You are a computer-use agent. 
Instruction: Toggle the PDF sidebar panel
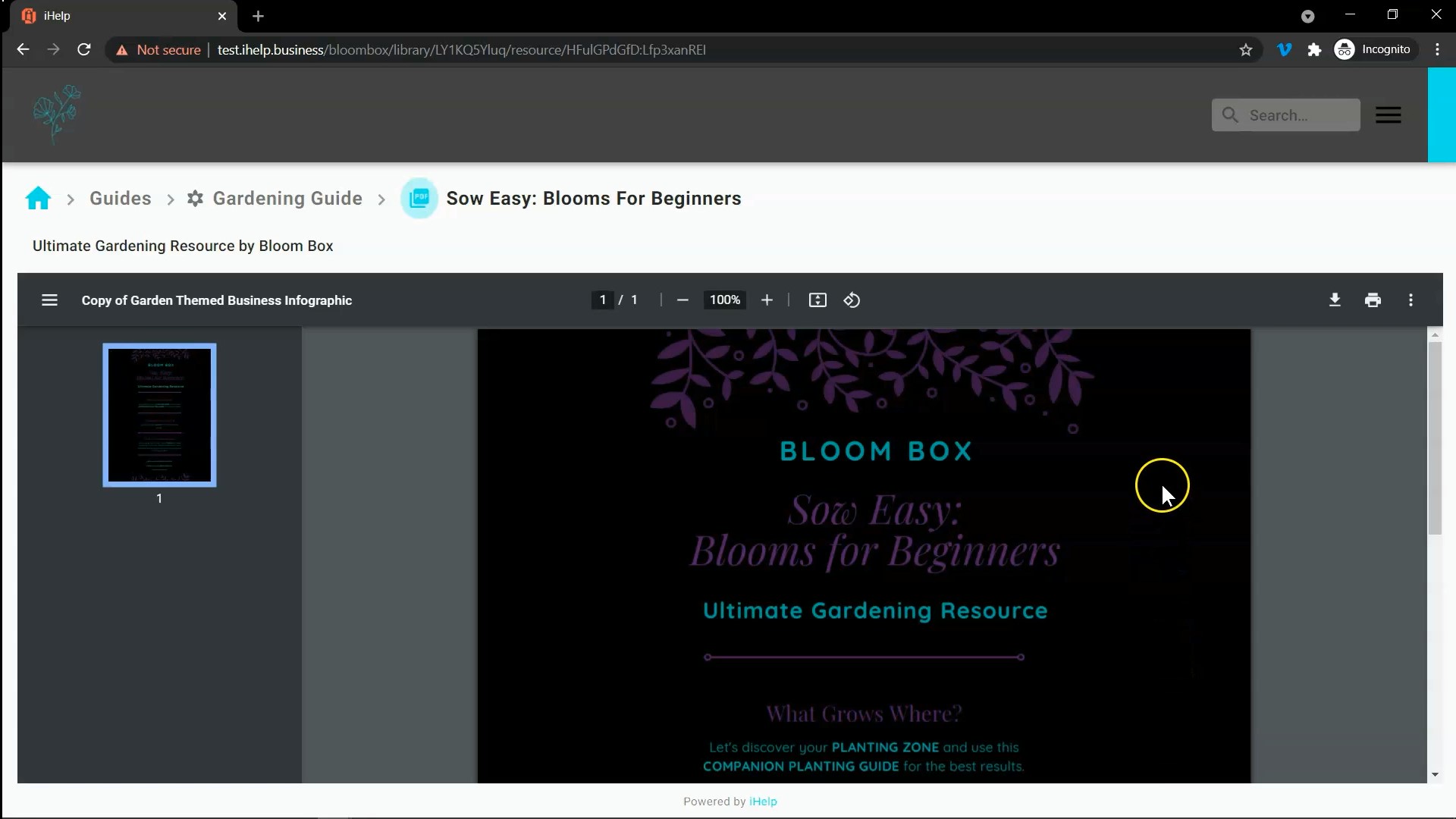click(x=49, y=300)
